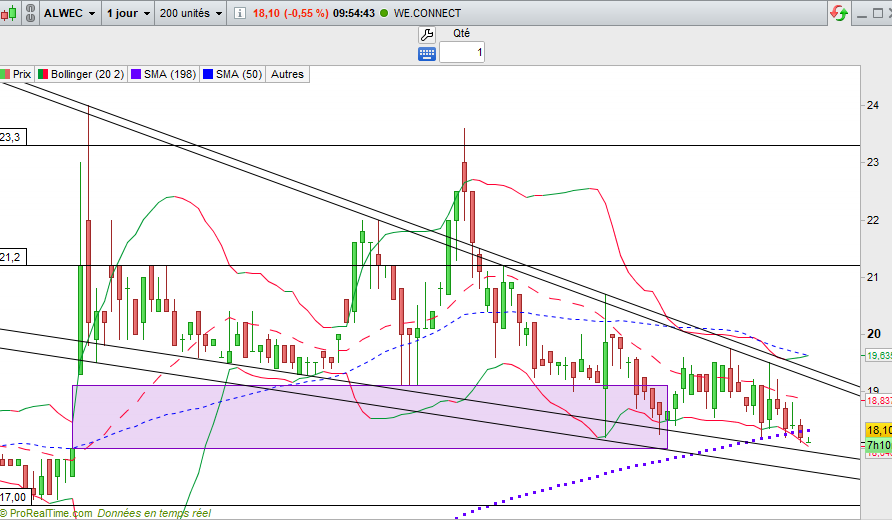Open the ALWEC ticker dropdown
Screen dimensions: 892x520
(69, 13)
